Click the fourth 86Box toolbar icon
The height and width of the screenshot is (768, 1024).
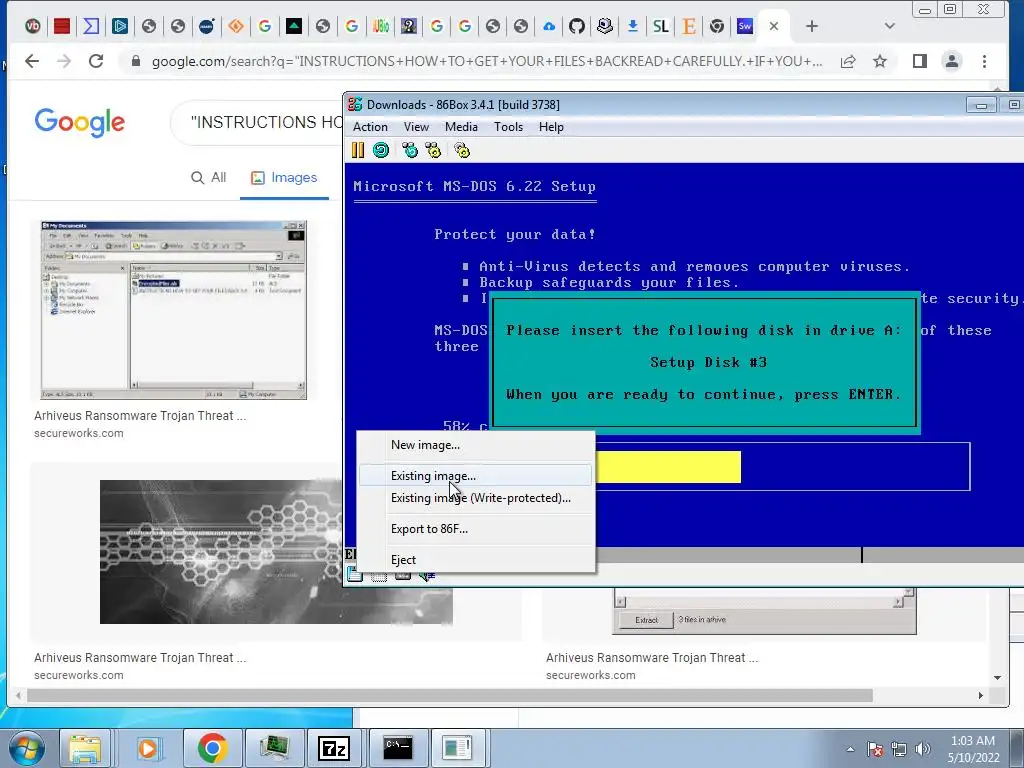pos(433,151)
